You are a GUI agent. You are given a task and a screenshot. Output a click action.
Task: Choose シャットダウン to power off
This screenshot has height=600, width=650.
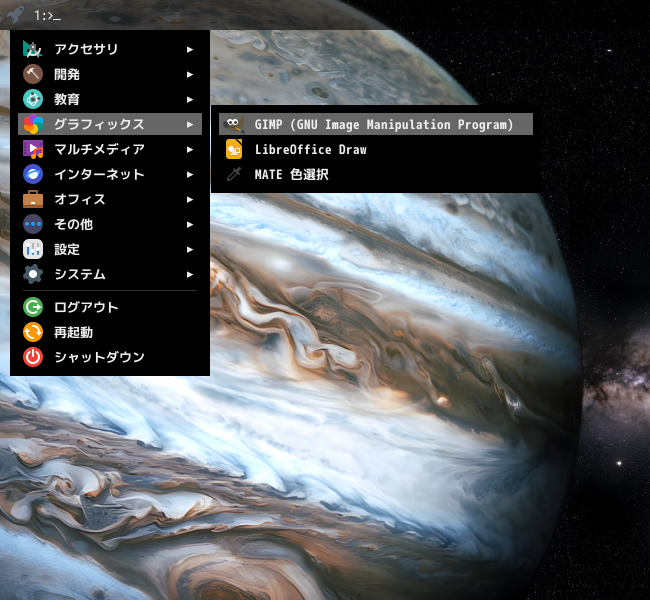110,357
